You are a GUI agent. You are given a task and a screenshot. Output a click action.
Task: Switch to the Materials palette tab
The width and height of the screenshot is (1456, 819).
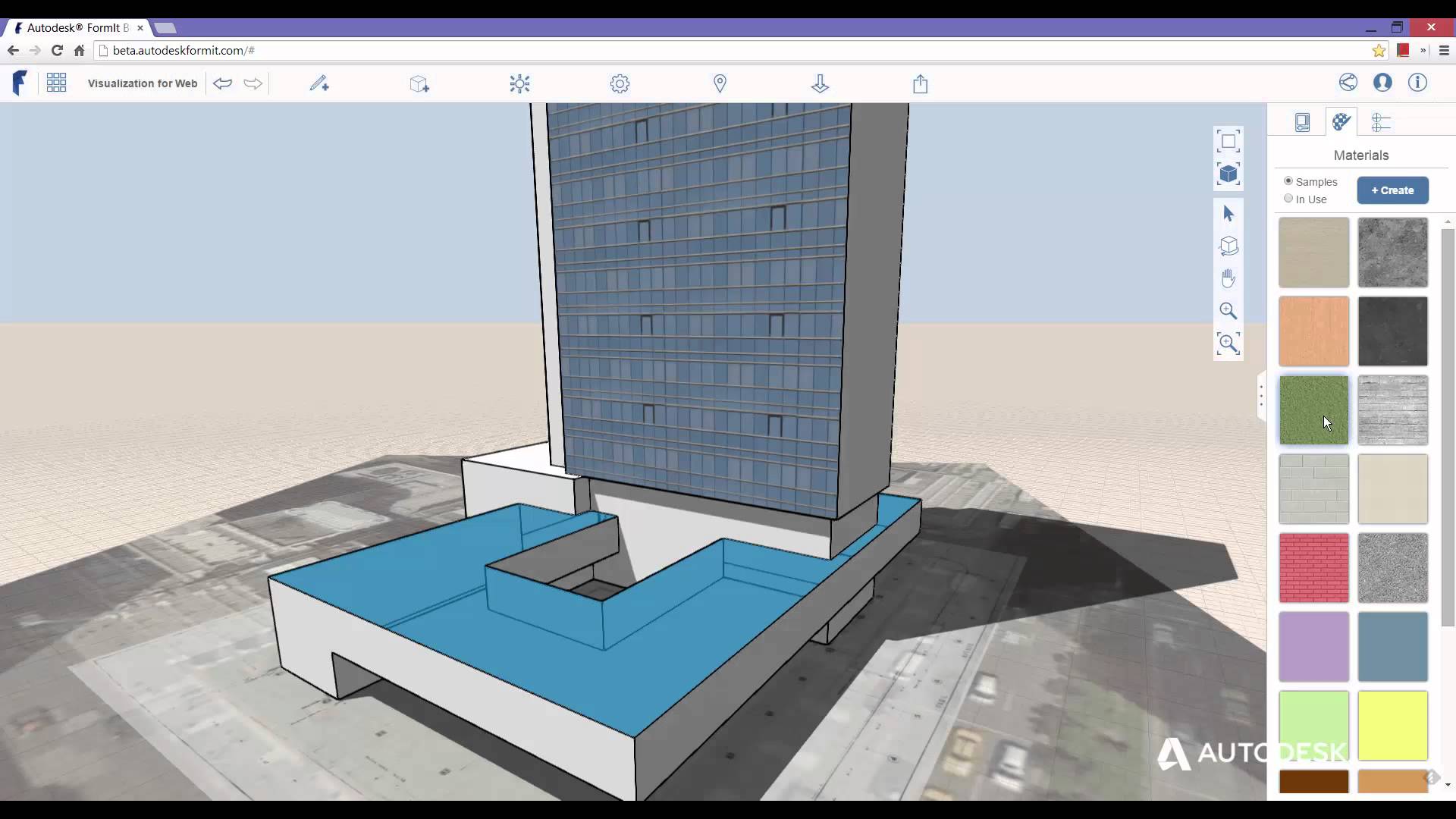[1341, 122]
